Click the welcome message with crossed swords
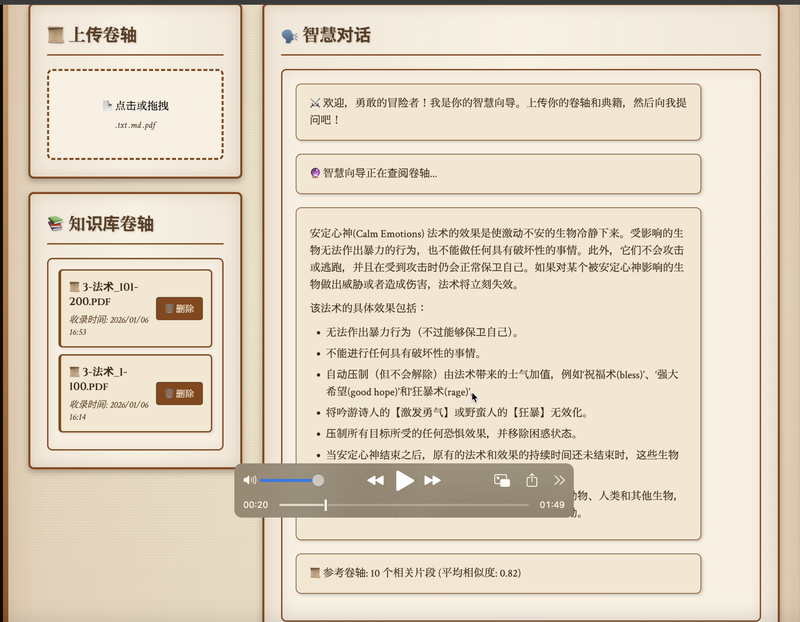The width and height of the screenshot is (800, 622). (498, 111)
